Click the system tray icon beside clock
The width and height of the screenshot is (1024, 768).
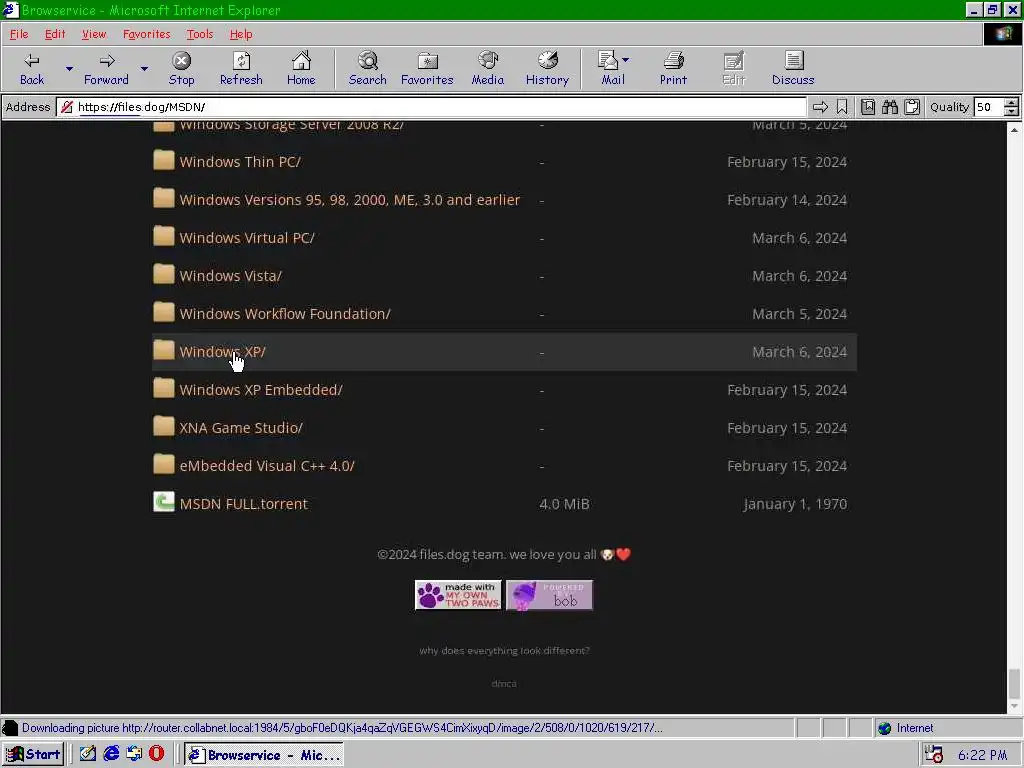tap(934, 755)
